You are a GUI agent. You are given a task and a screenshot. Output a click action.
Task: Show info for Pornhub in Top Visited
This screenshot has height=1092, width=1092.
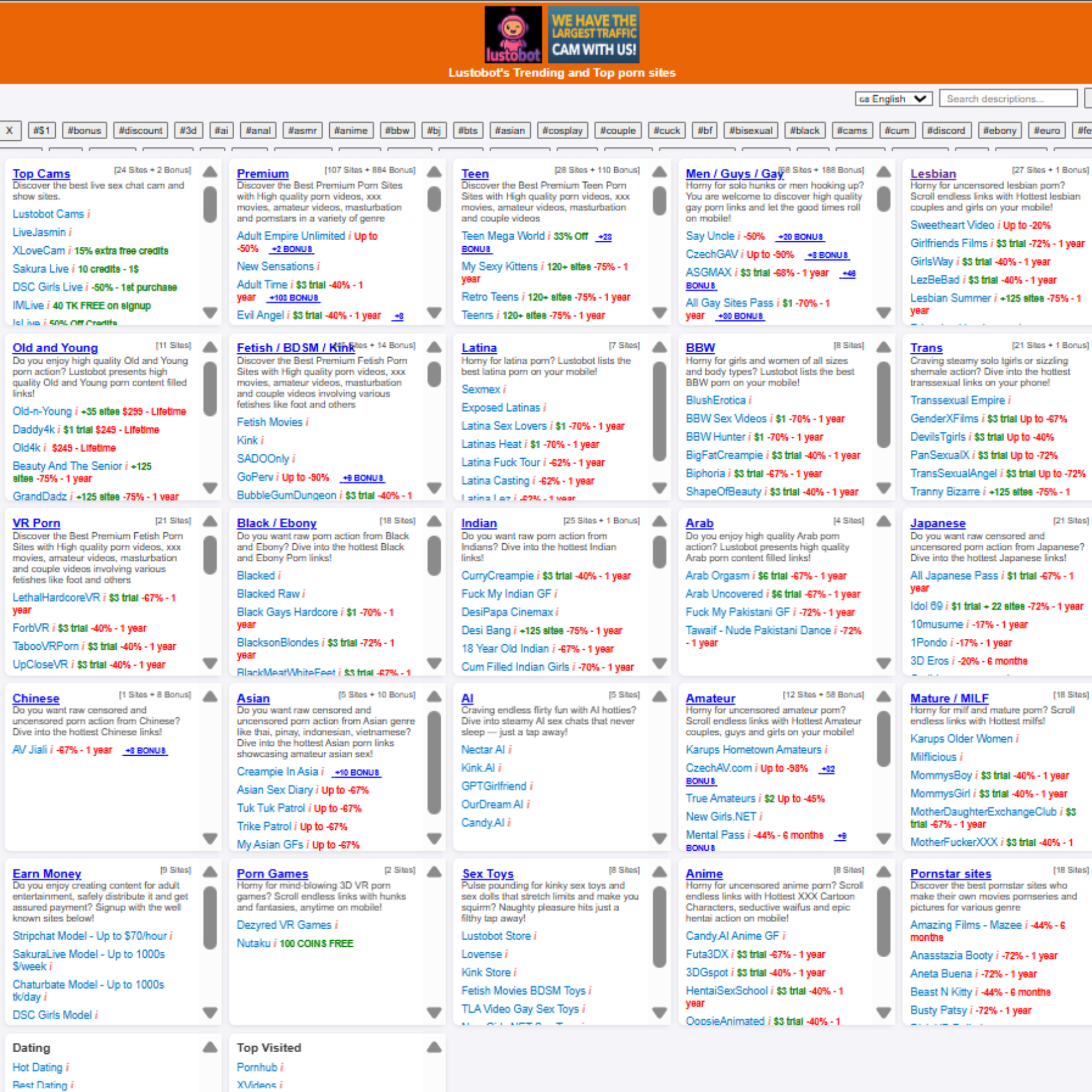pyautogui.click(x=282, y=1067)
